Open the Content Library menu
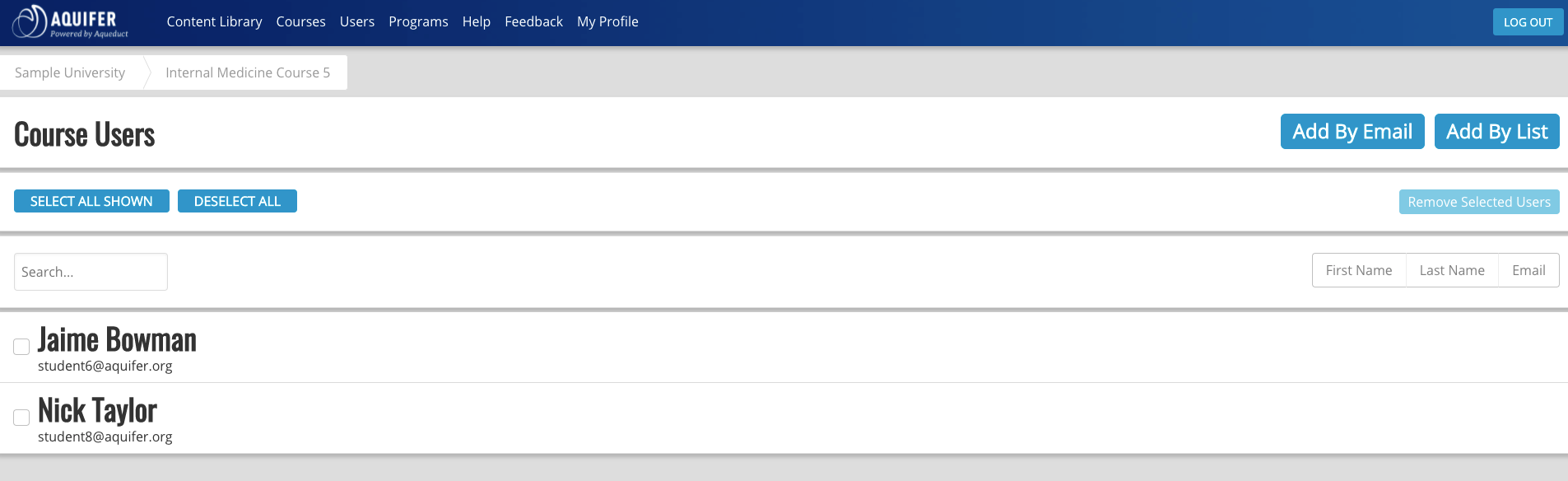This screenshot has height=481, width=1568. (x=214, y=21)
